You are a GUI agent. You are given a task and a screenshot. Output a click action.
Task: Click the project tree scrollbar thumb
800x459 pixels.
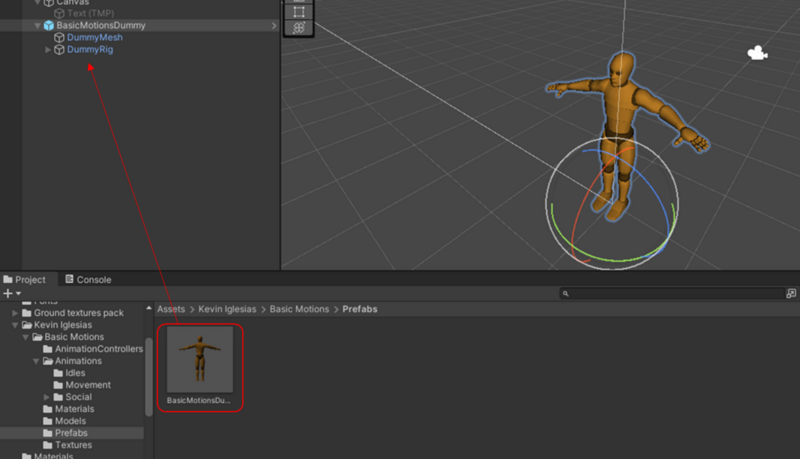click(x=149, y=377)
